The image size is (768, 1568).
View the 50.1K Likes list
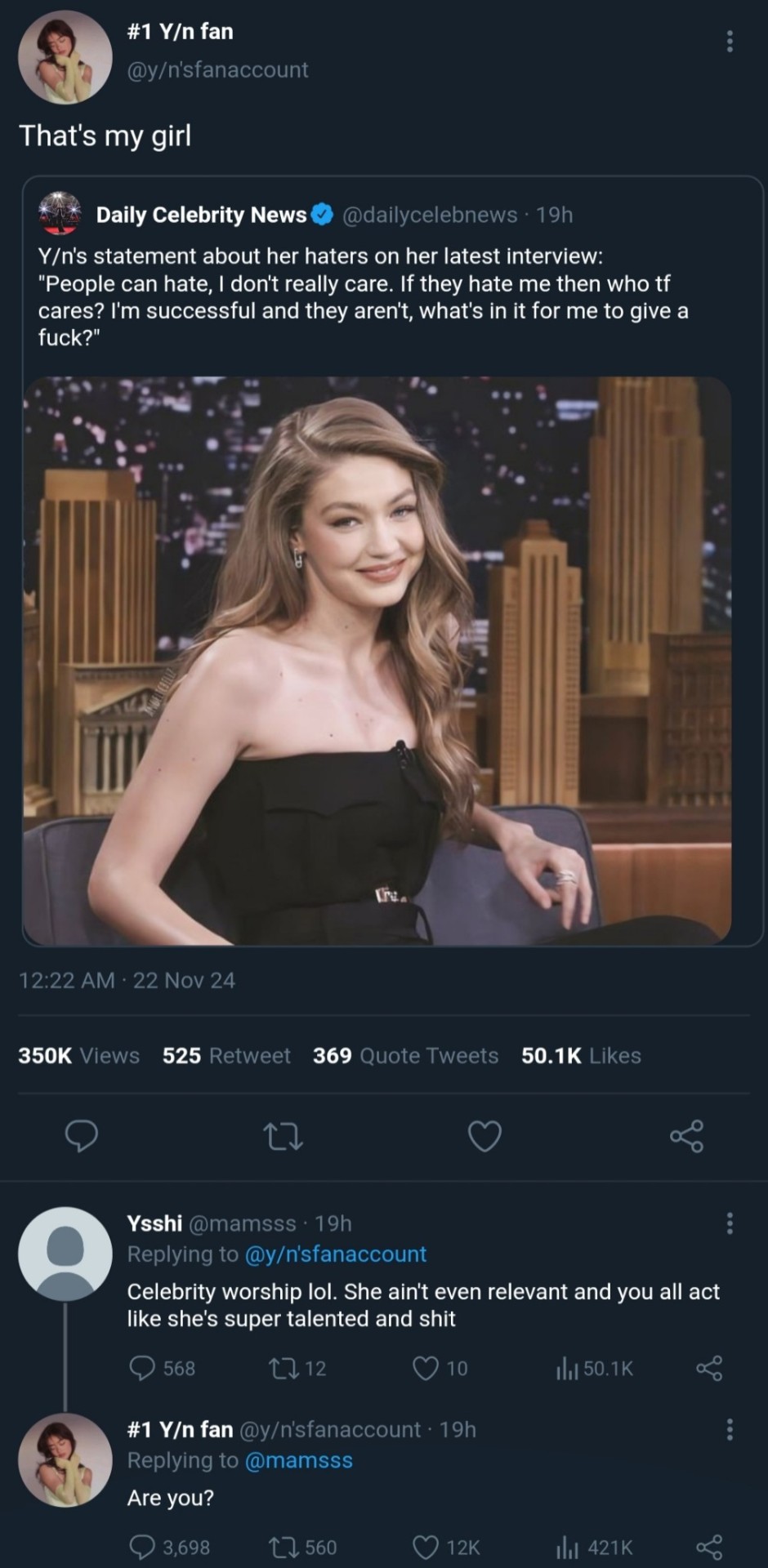tap(581, 1056)
